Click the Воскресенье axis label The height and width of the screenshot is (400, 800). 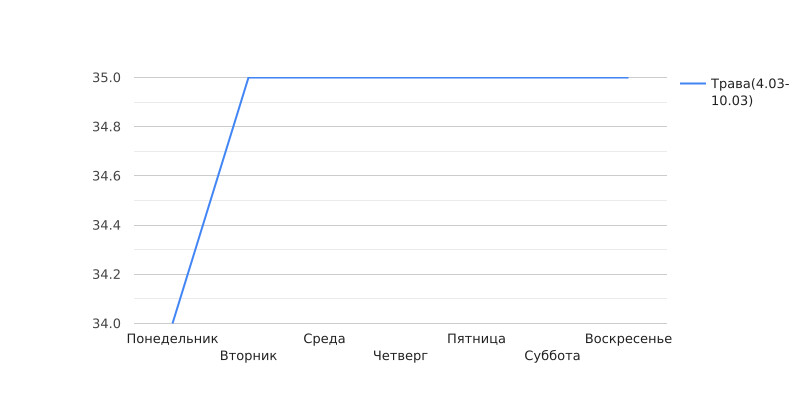click(629, 339)
